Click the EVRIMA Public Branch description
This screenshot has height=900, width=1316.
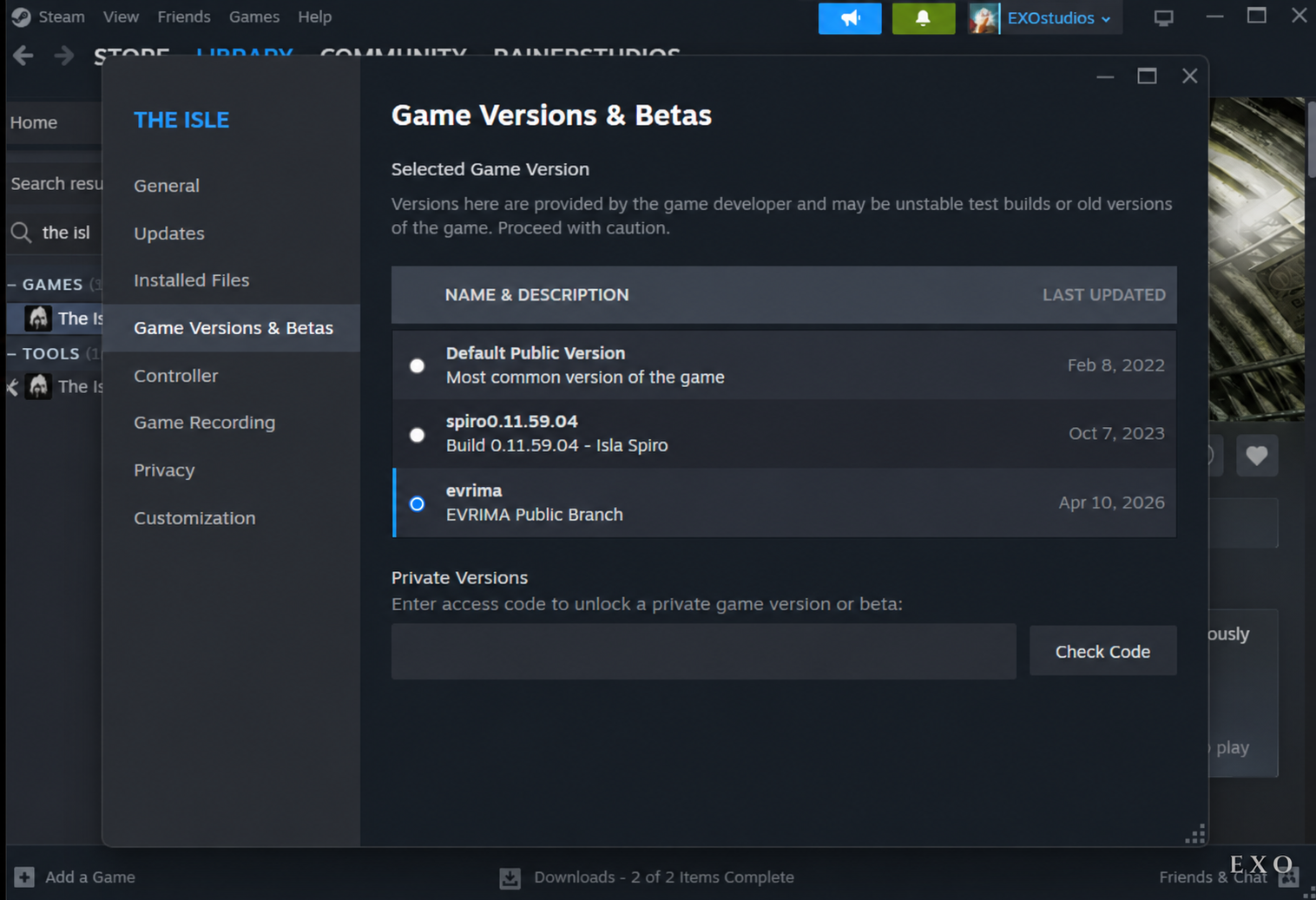535,515
